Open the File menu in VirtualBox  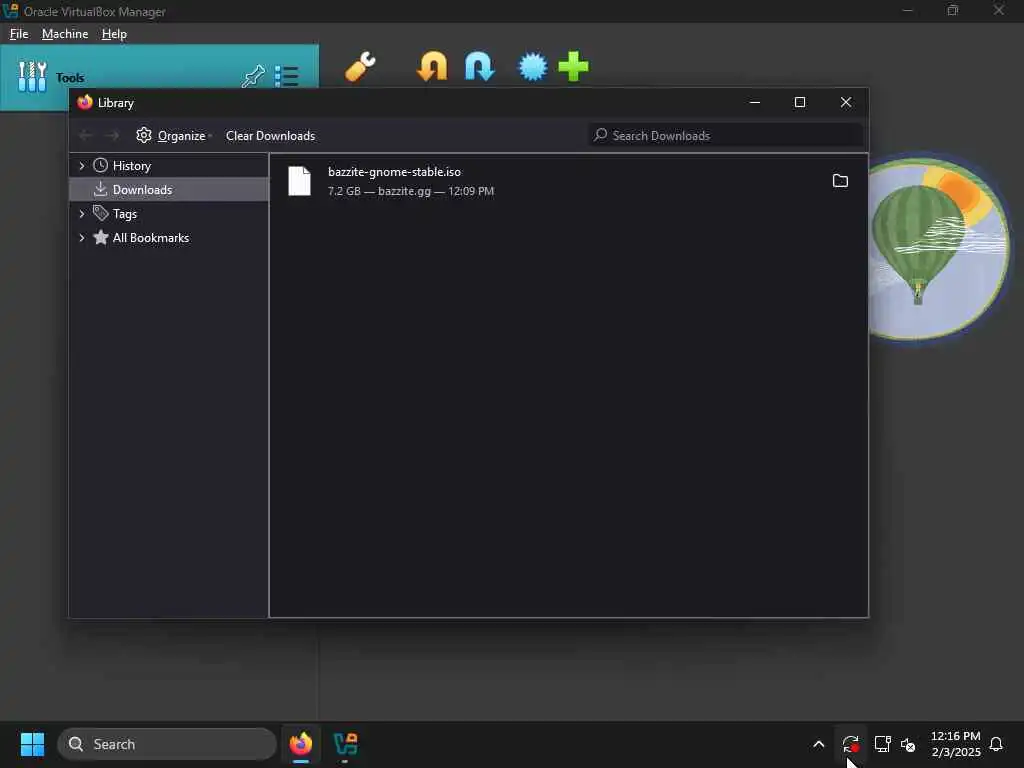pos(19,33)
